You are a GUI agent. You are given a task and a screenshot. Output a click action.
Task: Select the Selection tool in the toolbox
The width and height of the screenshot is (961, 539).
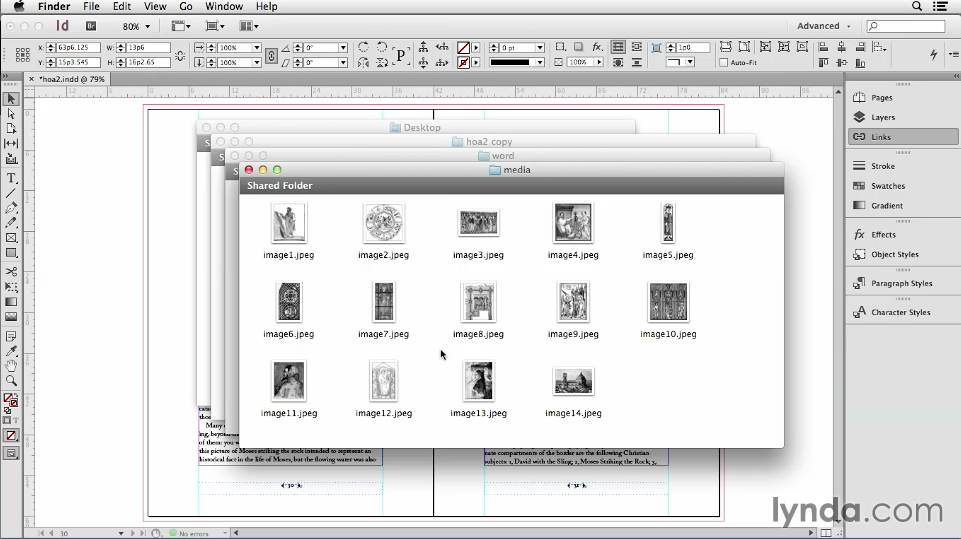11,99
